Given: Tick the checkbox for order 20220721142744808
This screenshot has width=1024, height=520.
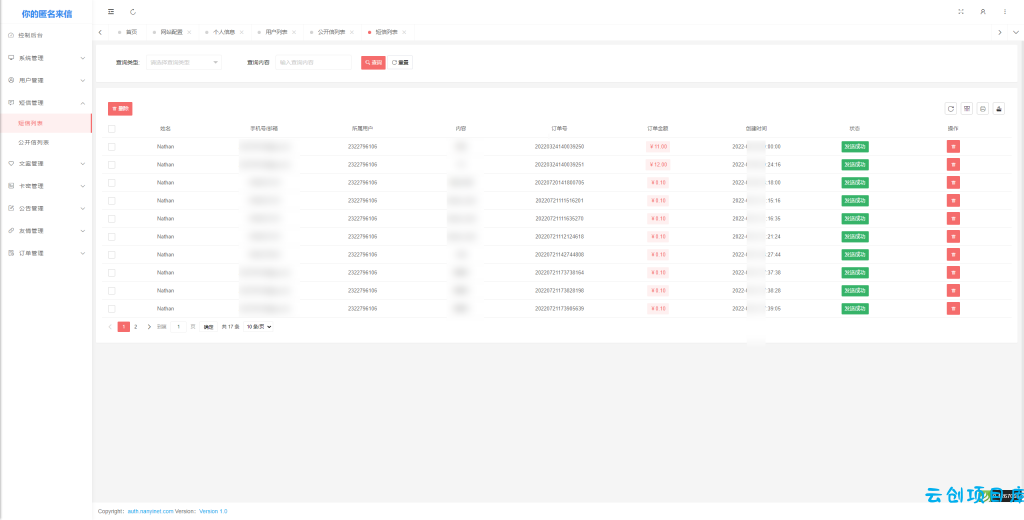Looking at the screenshot, I should 112,254.
